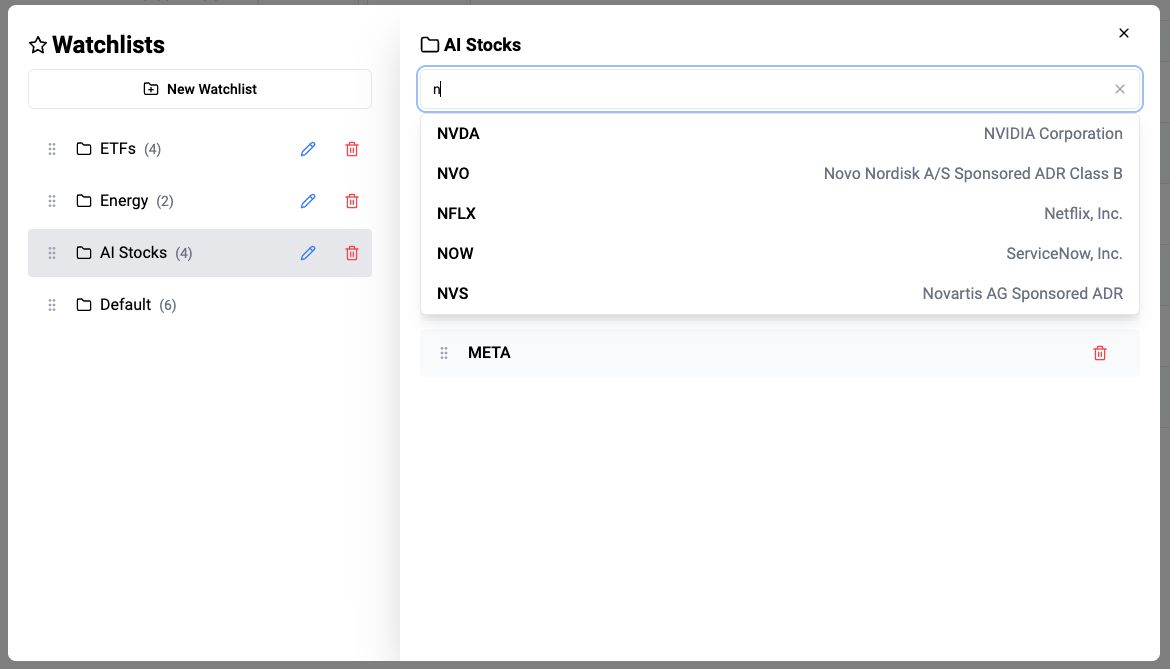1170x669 pixels.
Task: Clear the search field with the x icon
Action: tap(1120, 89)
